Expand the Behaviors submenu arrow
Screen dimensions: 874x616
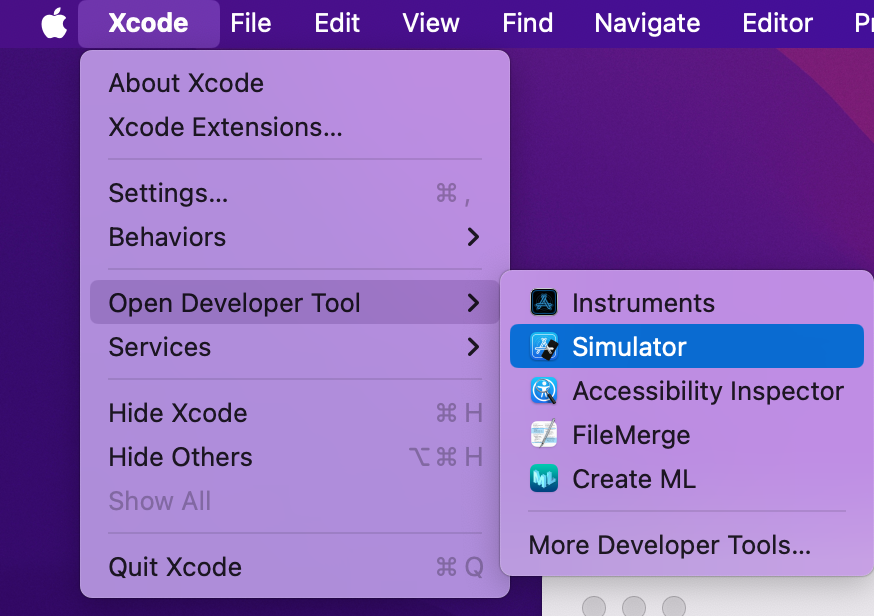tap(473, 237)
